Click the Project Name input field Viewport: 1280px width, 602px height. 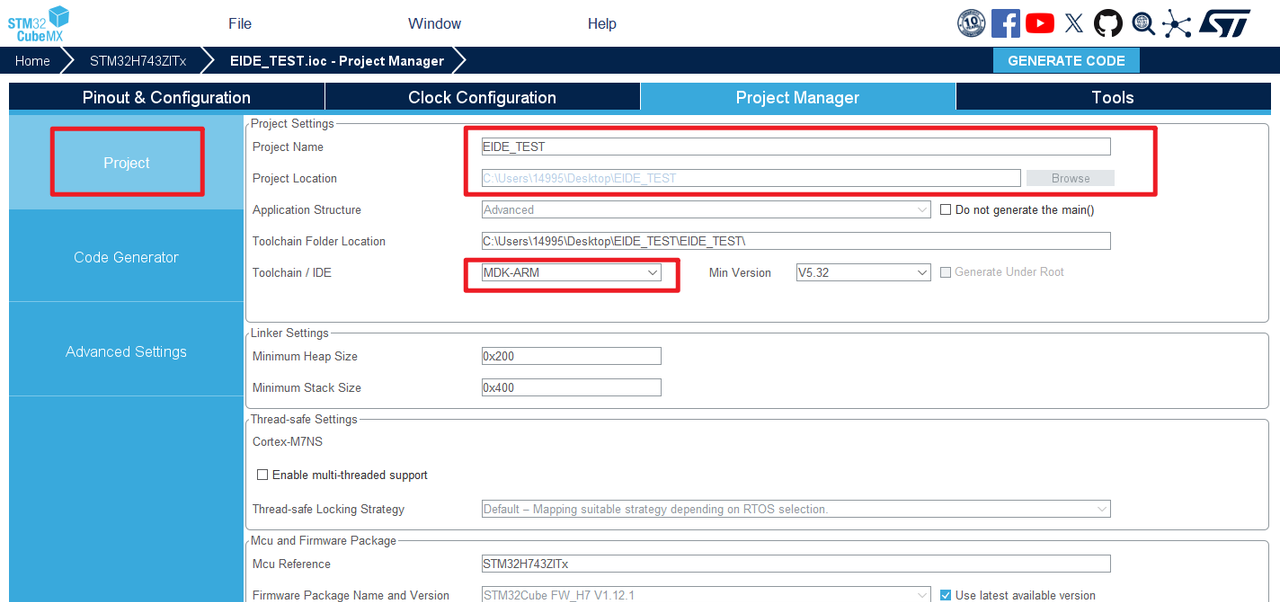point(796,146)
